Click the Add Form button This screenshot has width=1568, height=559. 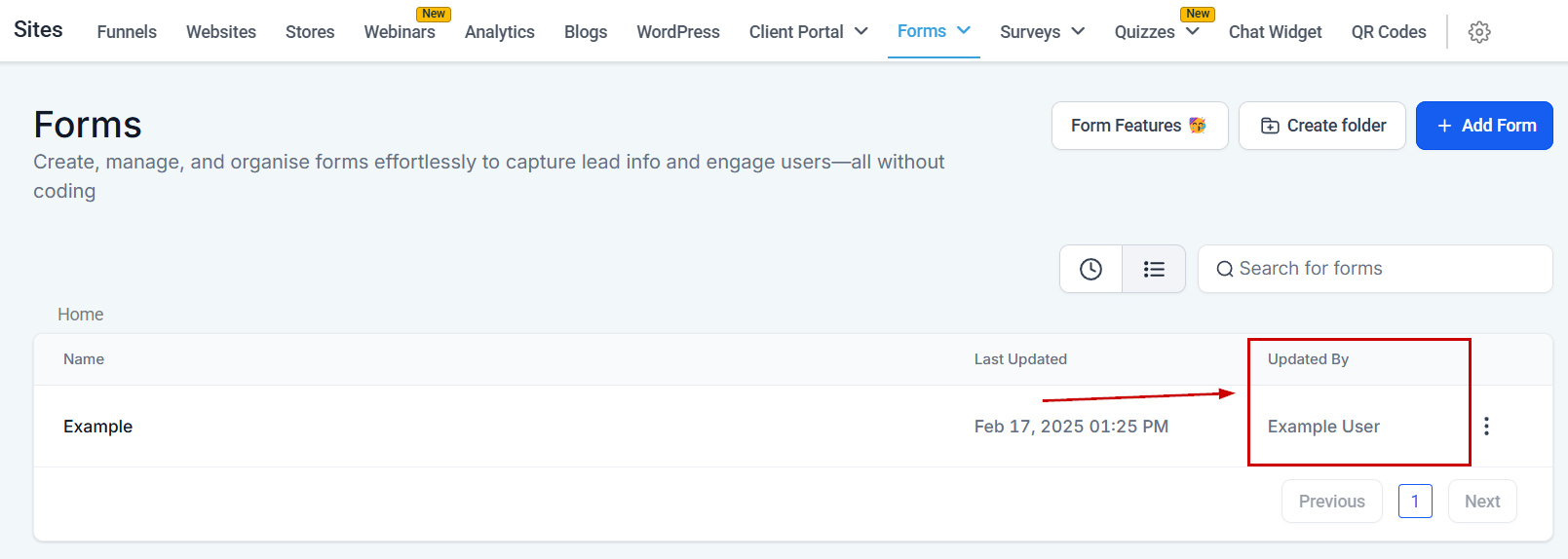1483,126
